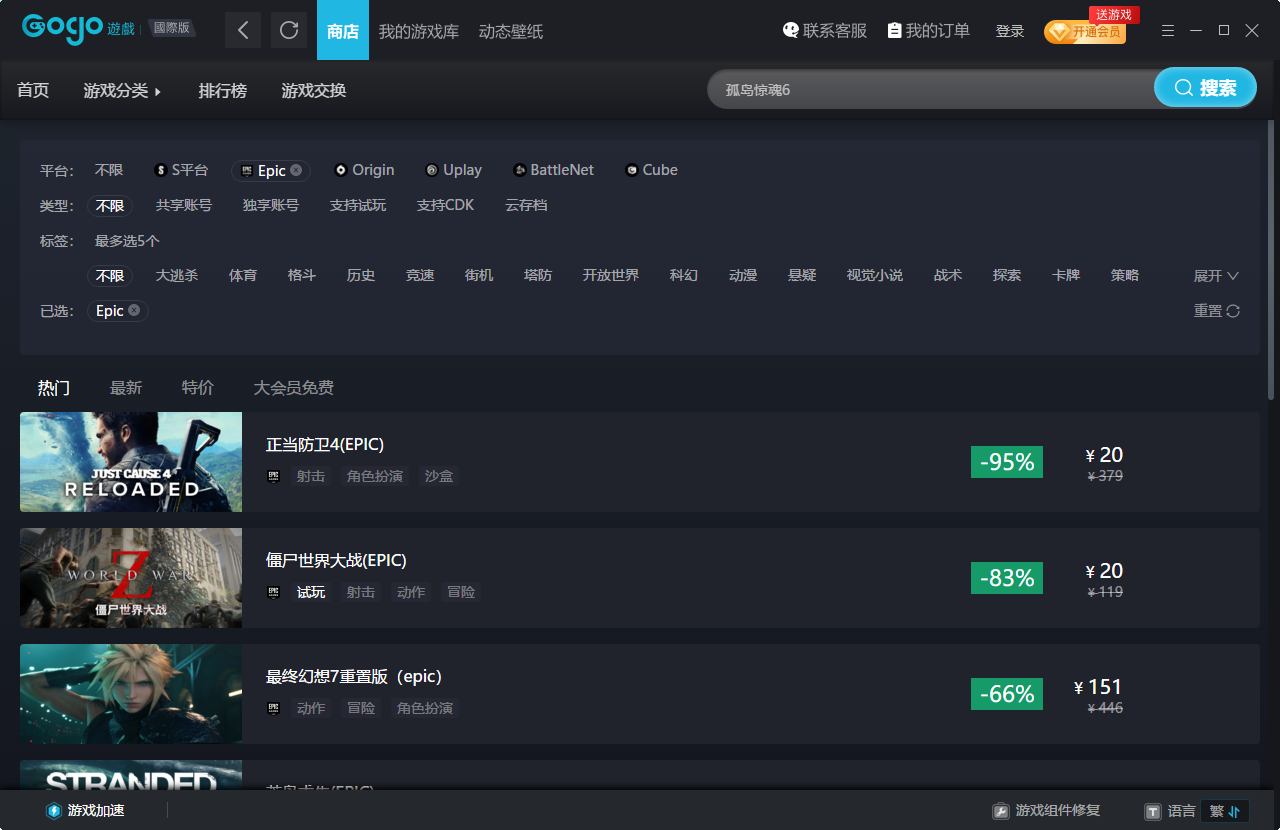
Task: Sort by 最新 tab
Action: pyautogui.click(x=126, y=388)
